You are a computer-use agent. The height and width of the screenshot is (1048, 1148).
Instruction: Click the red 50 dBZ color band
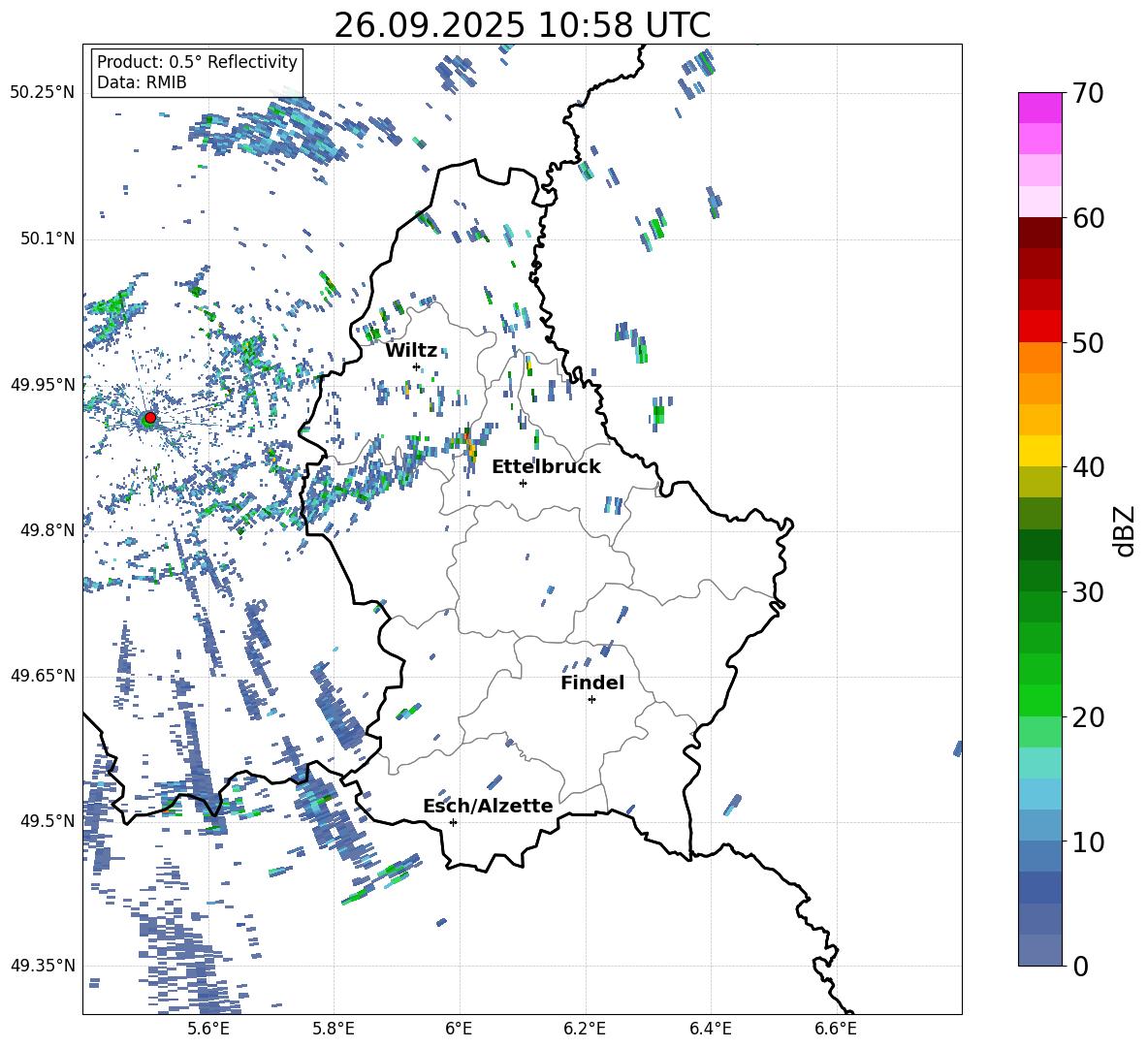coord(1039,327)
